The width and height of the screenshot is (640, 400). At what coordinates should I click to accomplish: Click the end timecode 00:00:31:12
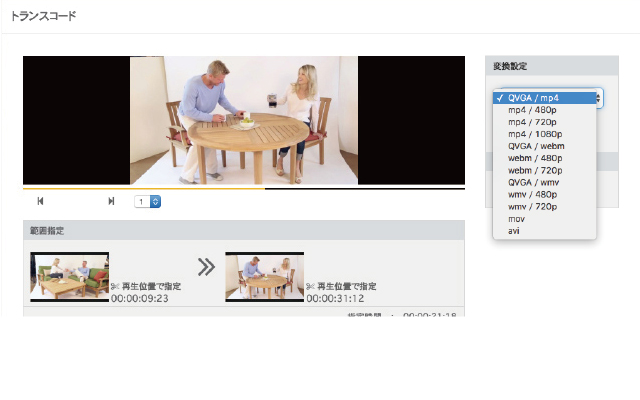click(335, 299)
